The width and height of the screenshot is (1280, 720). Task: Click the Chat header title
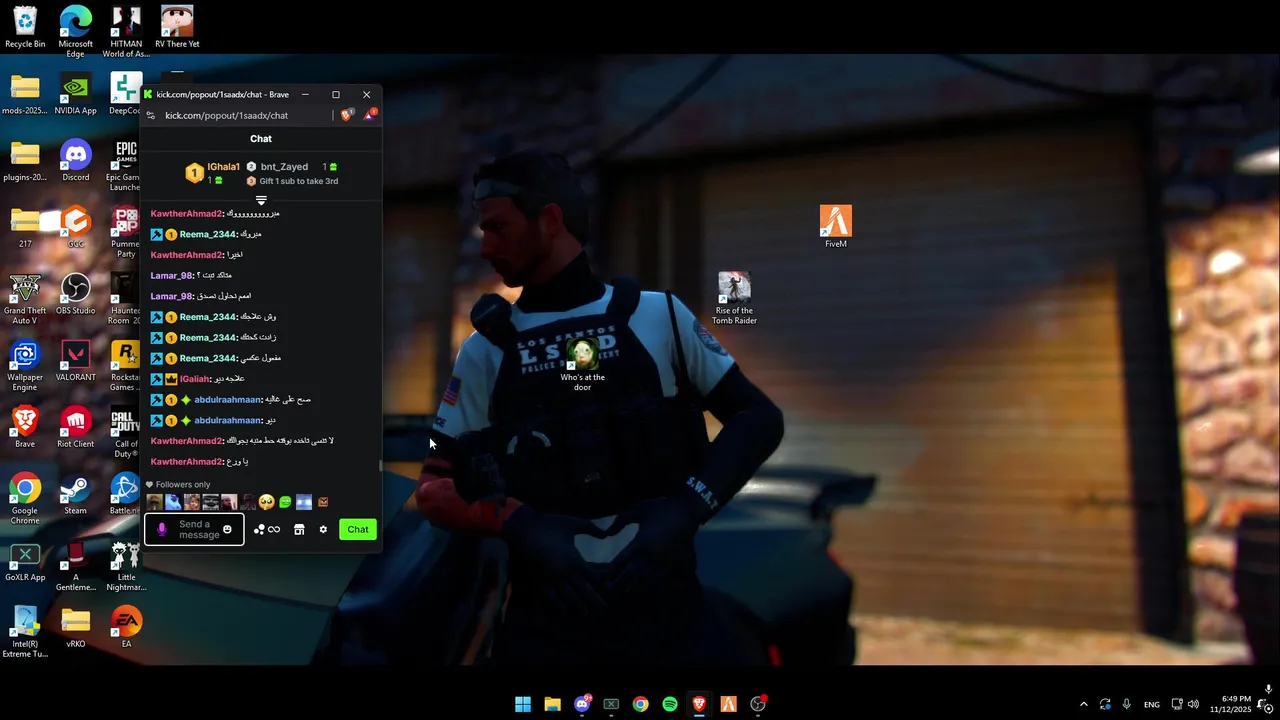[261, 139]
